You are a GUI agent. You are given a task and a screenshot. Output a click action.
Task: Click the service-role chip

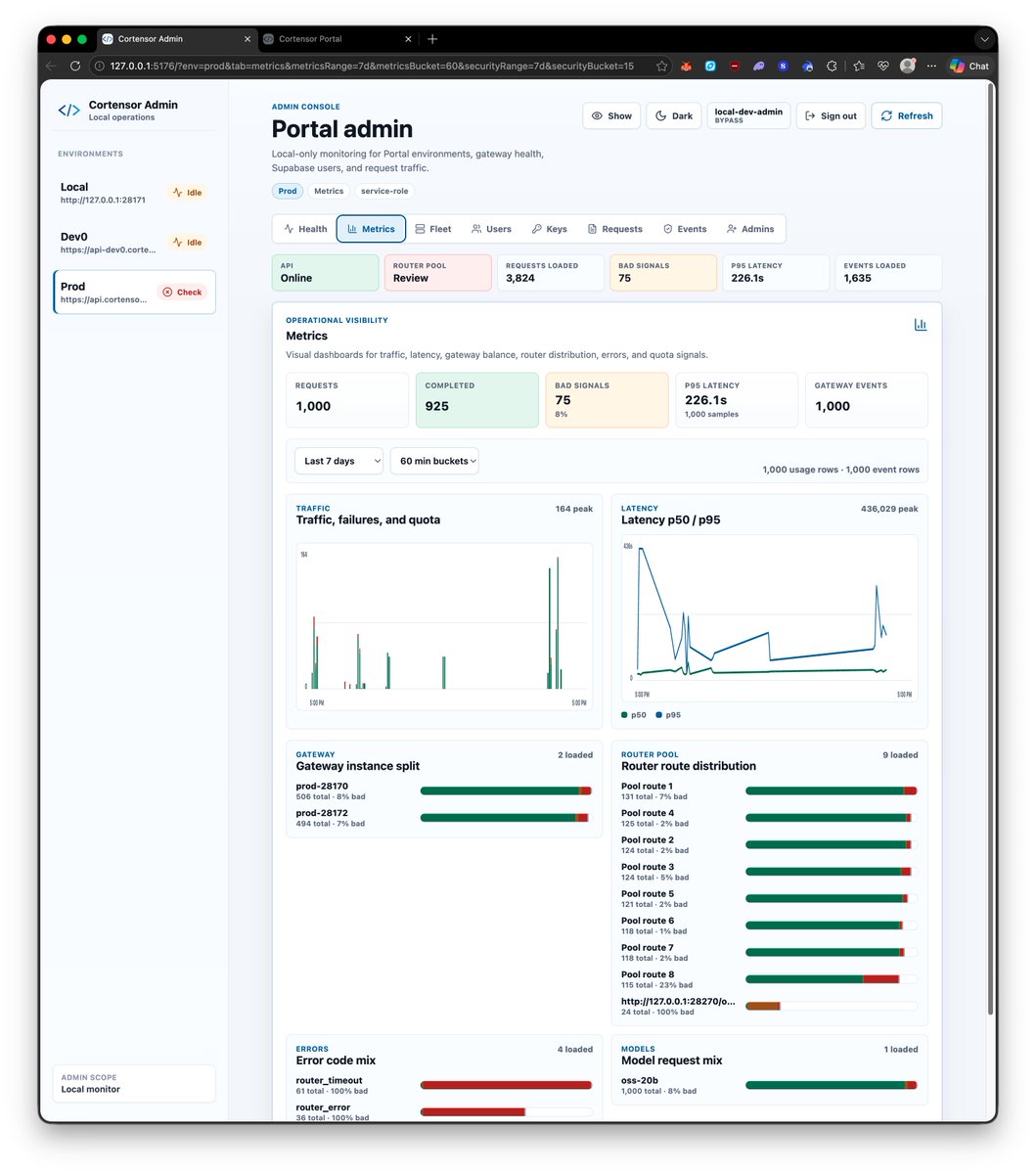pyautogui.click(x=383, y=191)
